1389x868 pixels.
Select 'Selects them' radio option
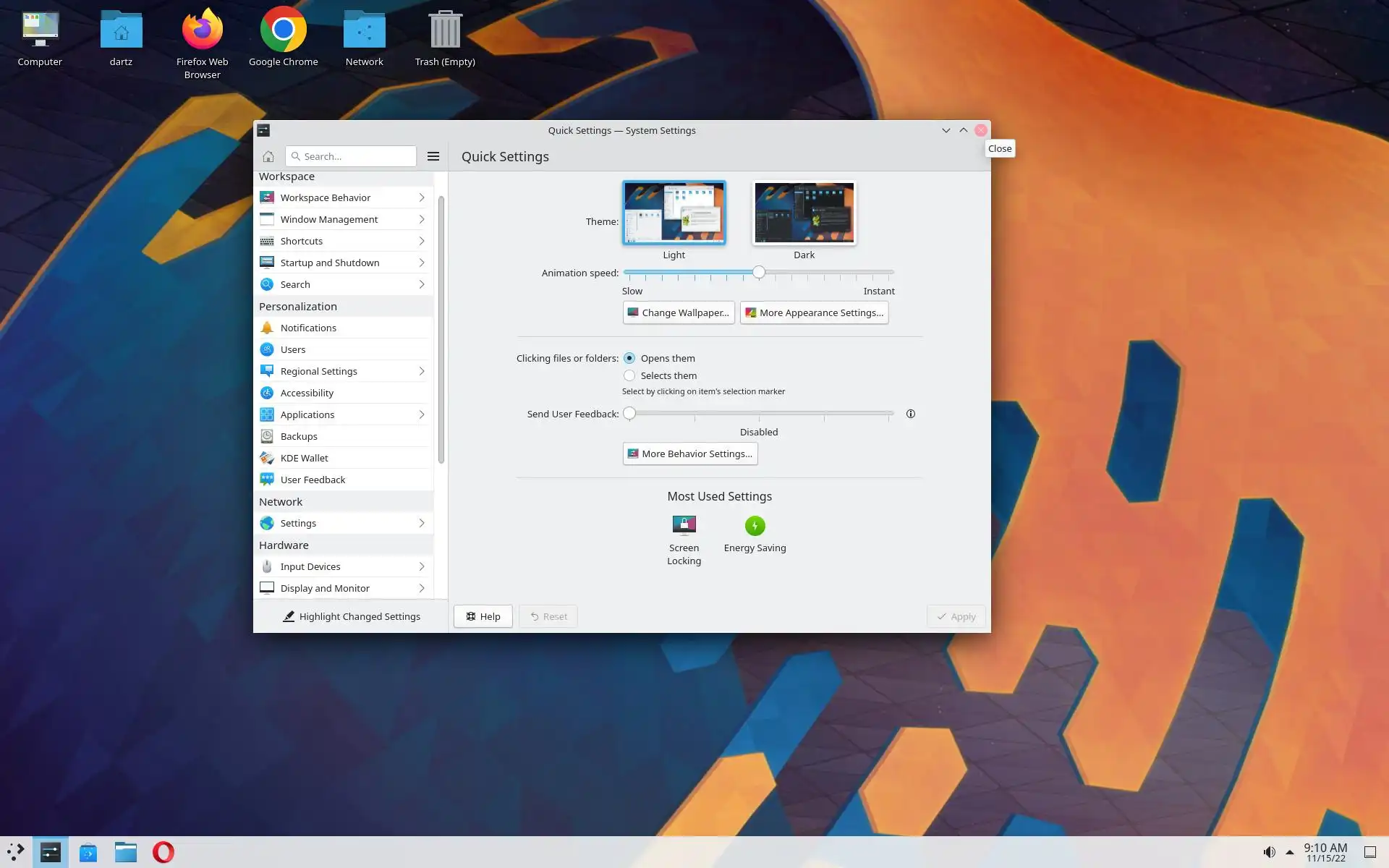click(629, 375)
